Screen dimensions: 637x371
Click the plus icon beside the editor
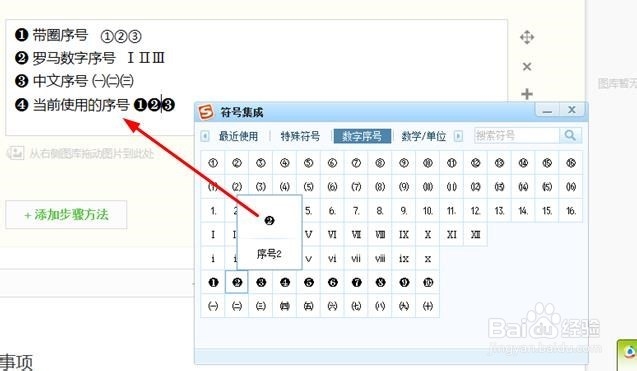click(527, 94)
